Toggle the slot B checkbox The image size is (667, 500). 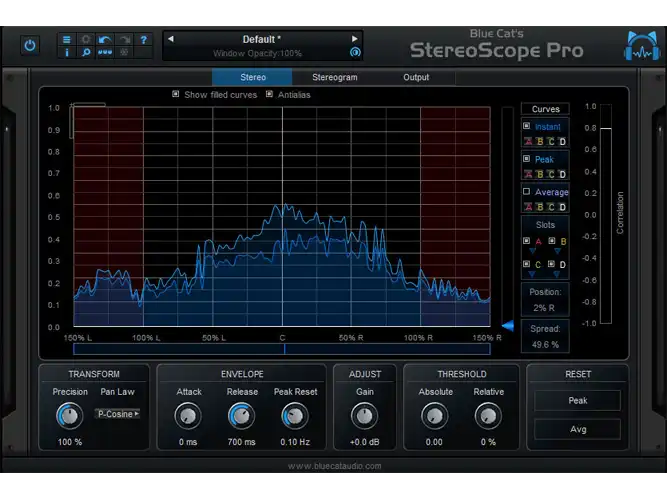(x=552, y=241)
